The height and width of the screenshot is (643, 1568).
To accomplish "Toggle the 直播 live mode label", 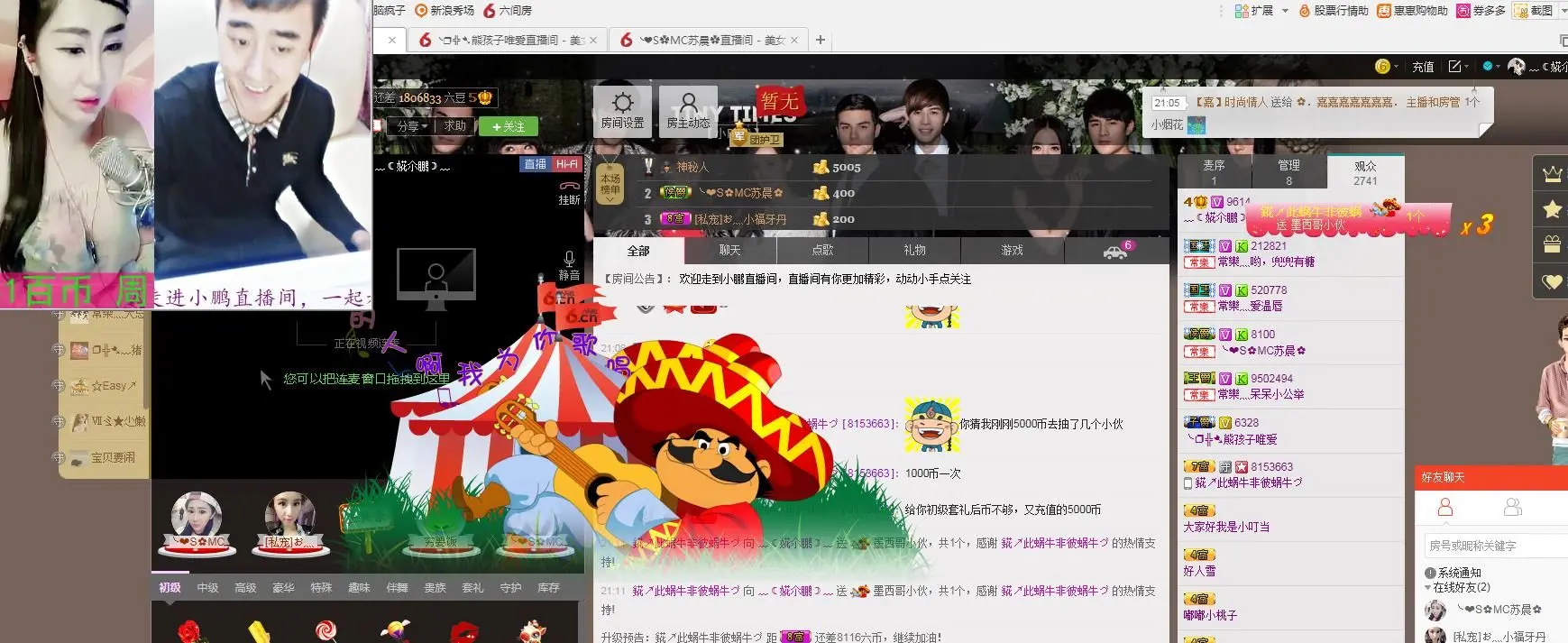I will 536,164.
